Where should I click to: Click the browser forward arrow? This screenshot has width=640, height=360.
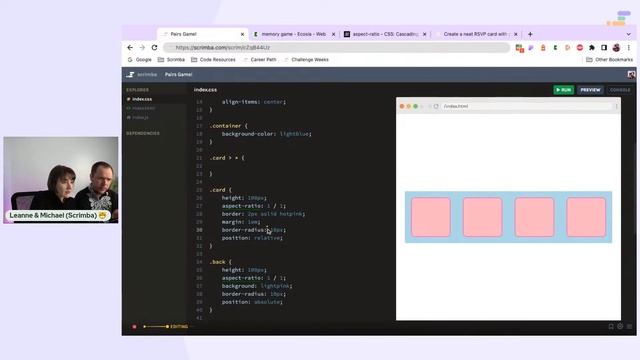click(x=142, y=47)
